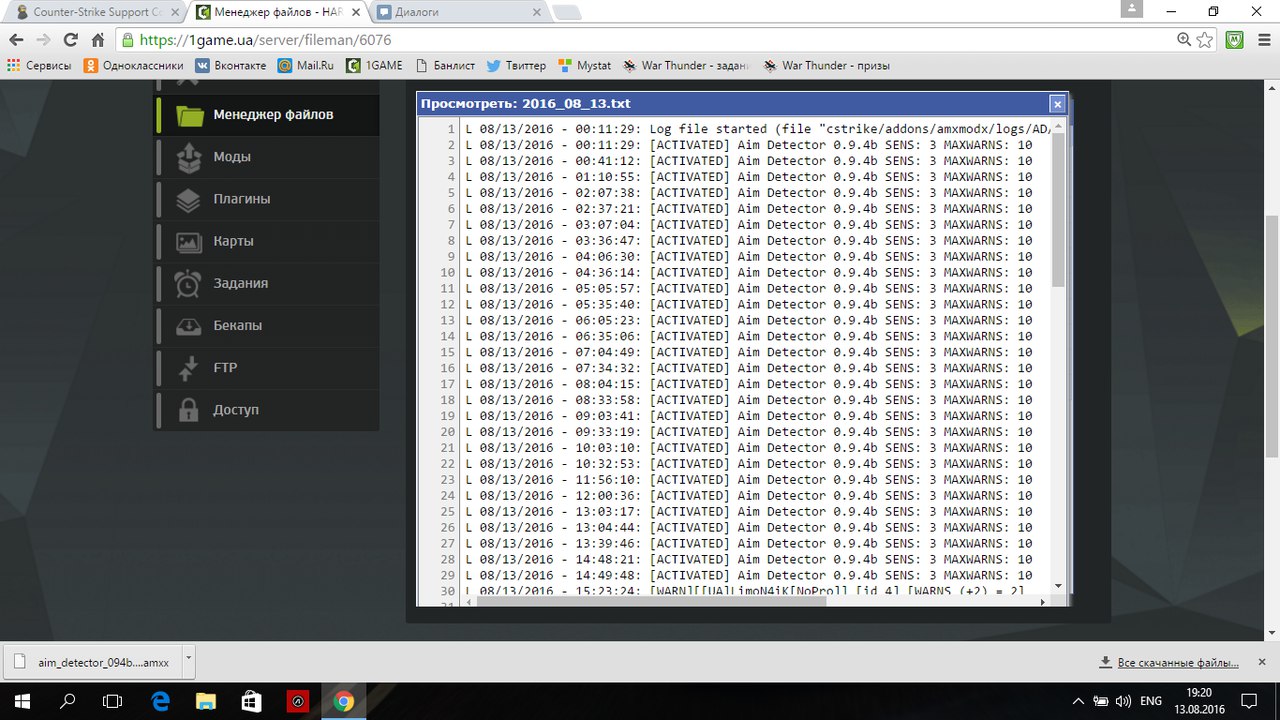The image size is (1280, 720).
Task: Open Все скачанные файлы link
Action: [1168, 662]
